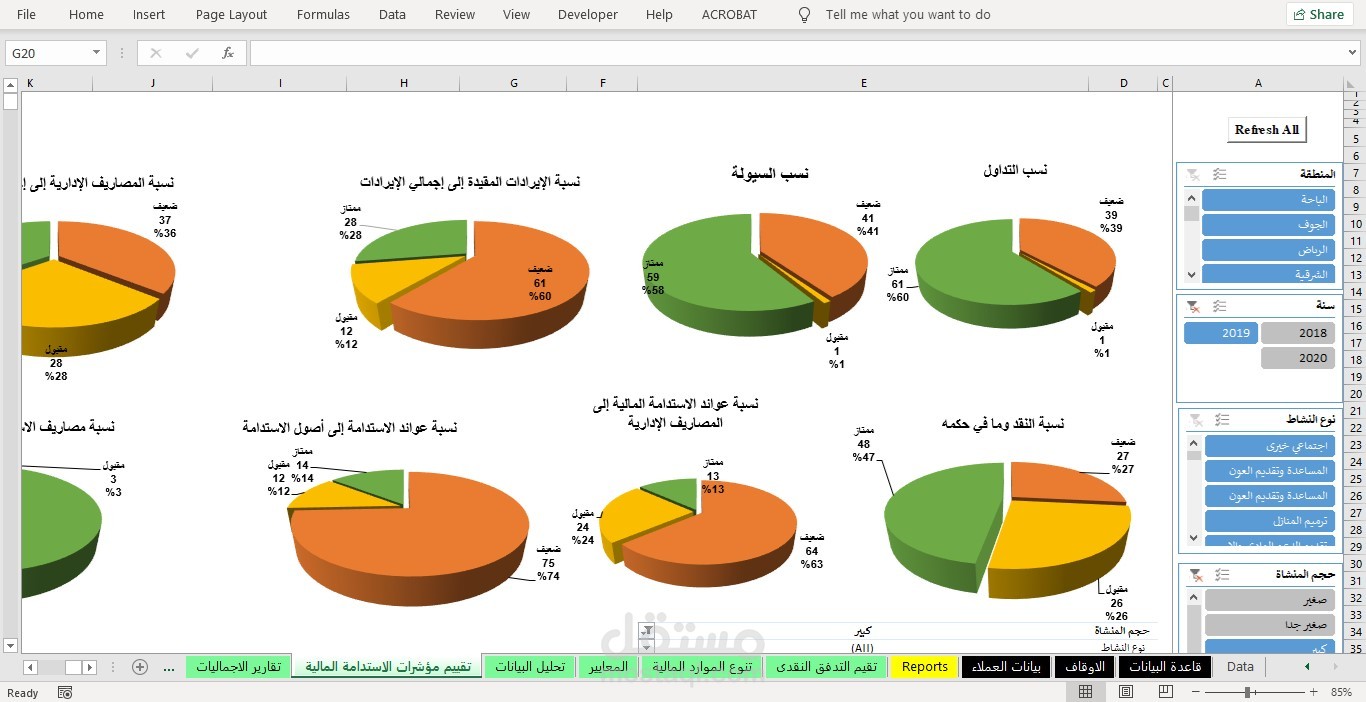Toggle الباحة region slicer item
Screen dimensions: 1366x702
click(1268, 200)
